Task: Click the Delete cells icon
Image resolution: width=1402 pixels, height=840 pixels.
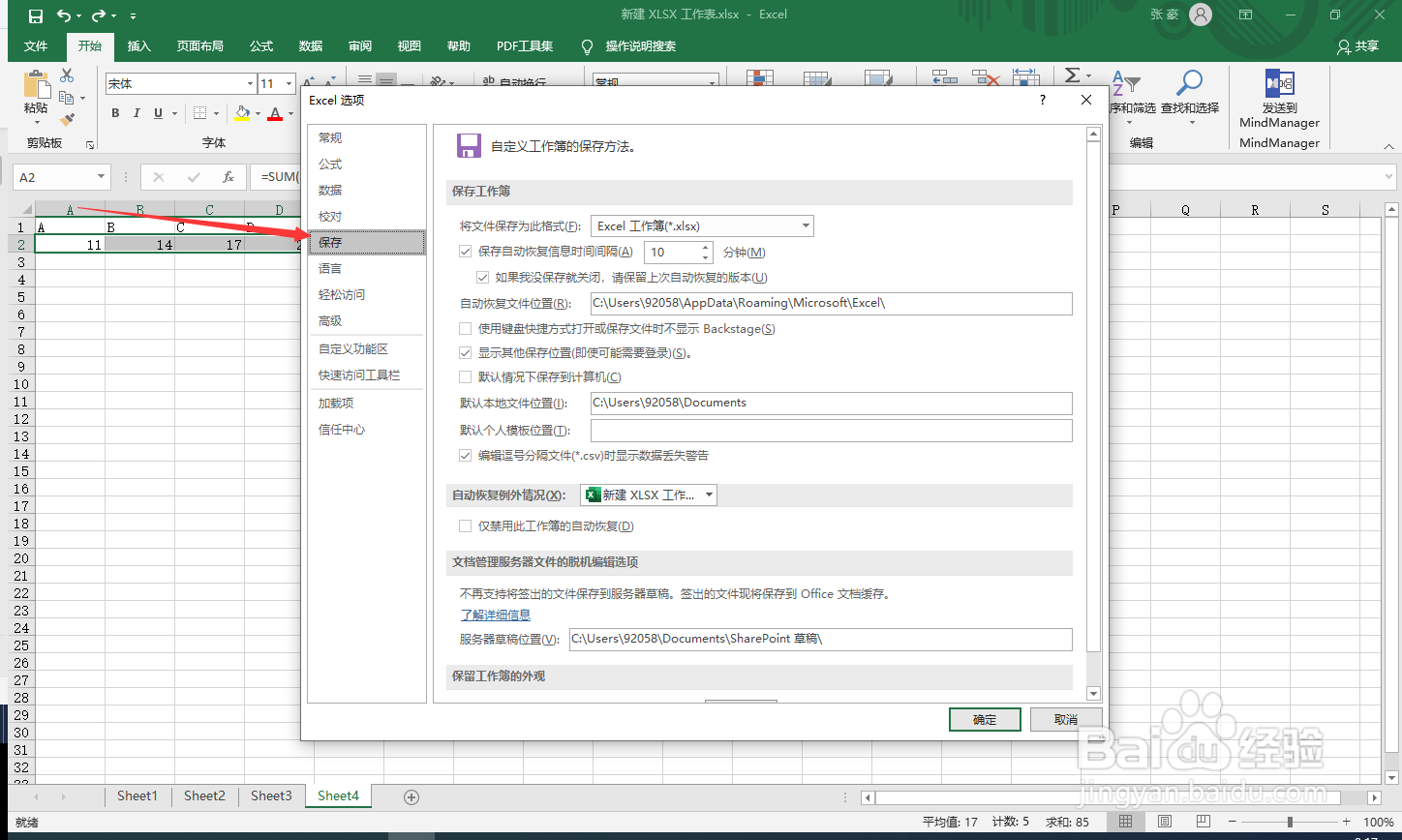Action: (986, 77)
